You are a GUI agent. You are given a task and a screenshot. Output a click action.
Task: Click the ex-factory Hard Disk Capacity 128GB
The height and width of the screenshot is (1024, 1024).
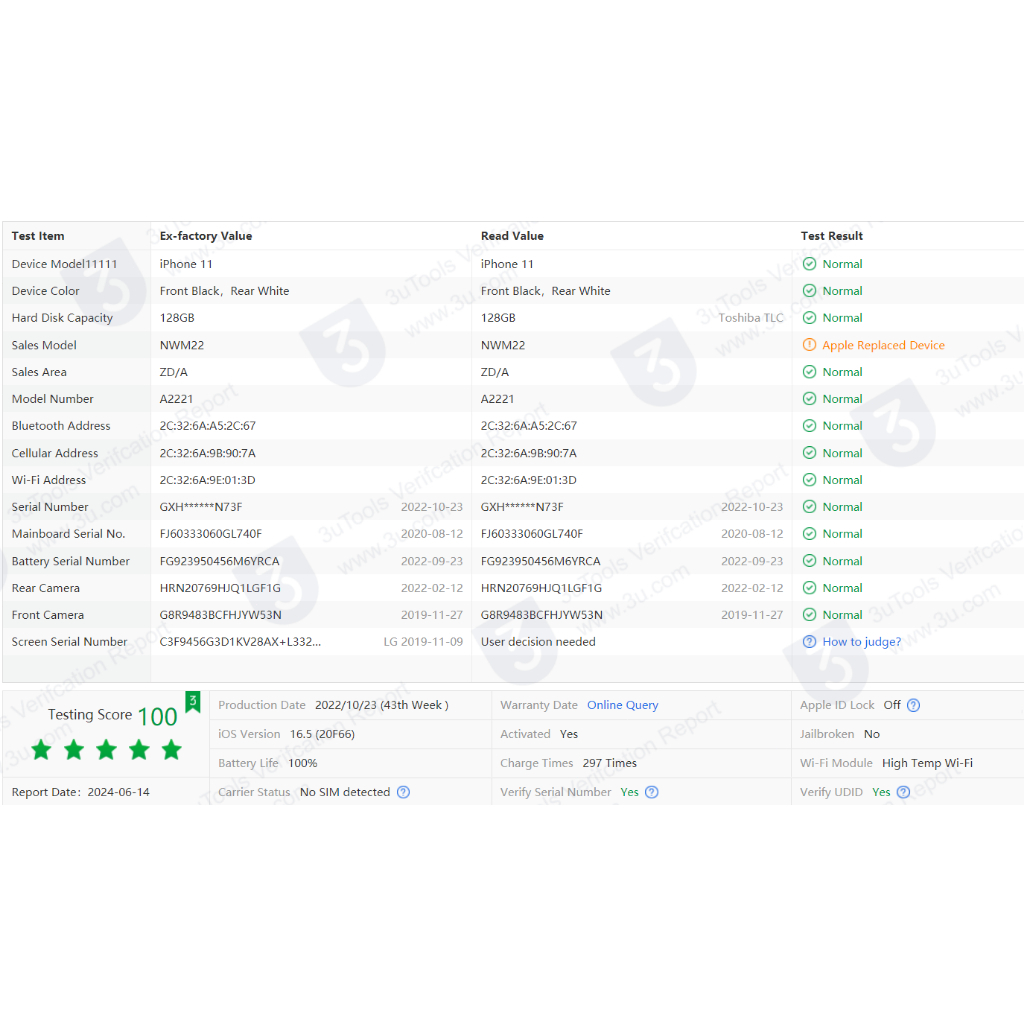click(177, 318)
